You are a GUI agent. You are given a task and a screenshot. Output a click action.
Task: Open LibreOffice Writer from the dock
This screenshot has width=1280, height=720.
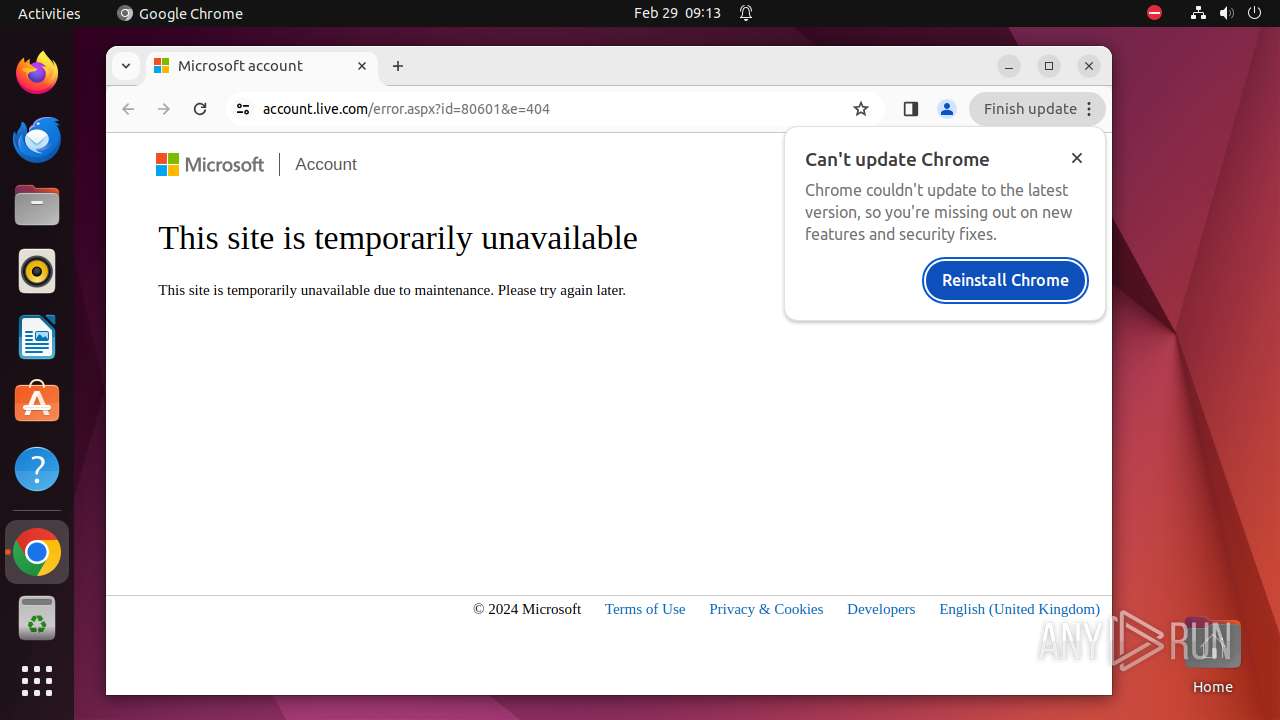(37, 337)
